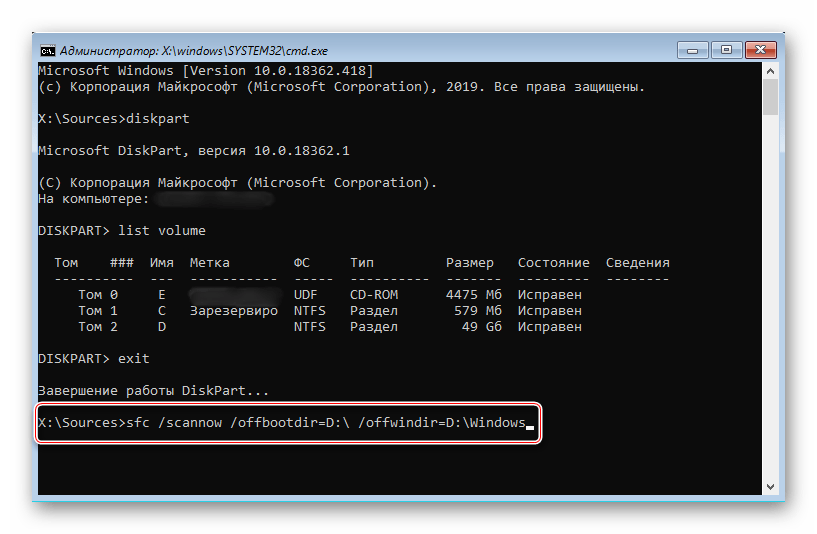Screen dimensions: 817x534
Task: Maximize the cmd.exe window
Action: click(x=724, y=49)
